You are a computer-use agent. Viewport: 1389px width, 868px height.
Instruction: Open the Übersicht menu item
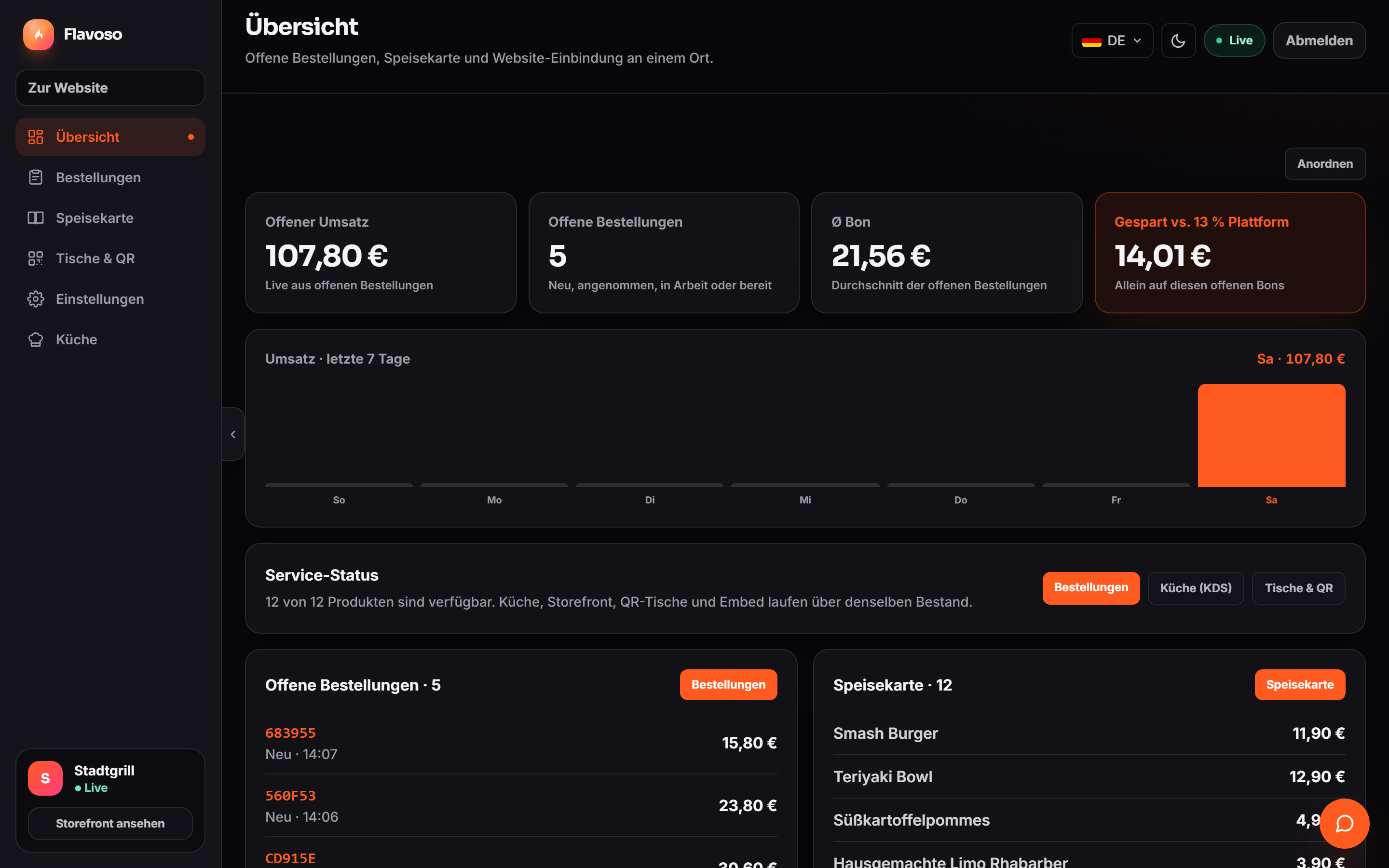110,136
